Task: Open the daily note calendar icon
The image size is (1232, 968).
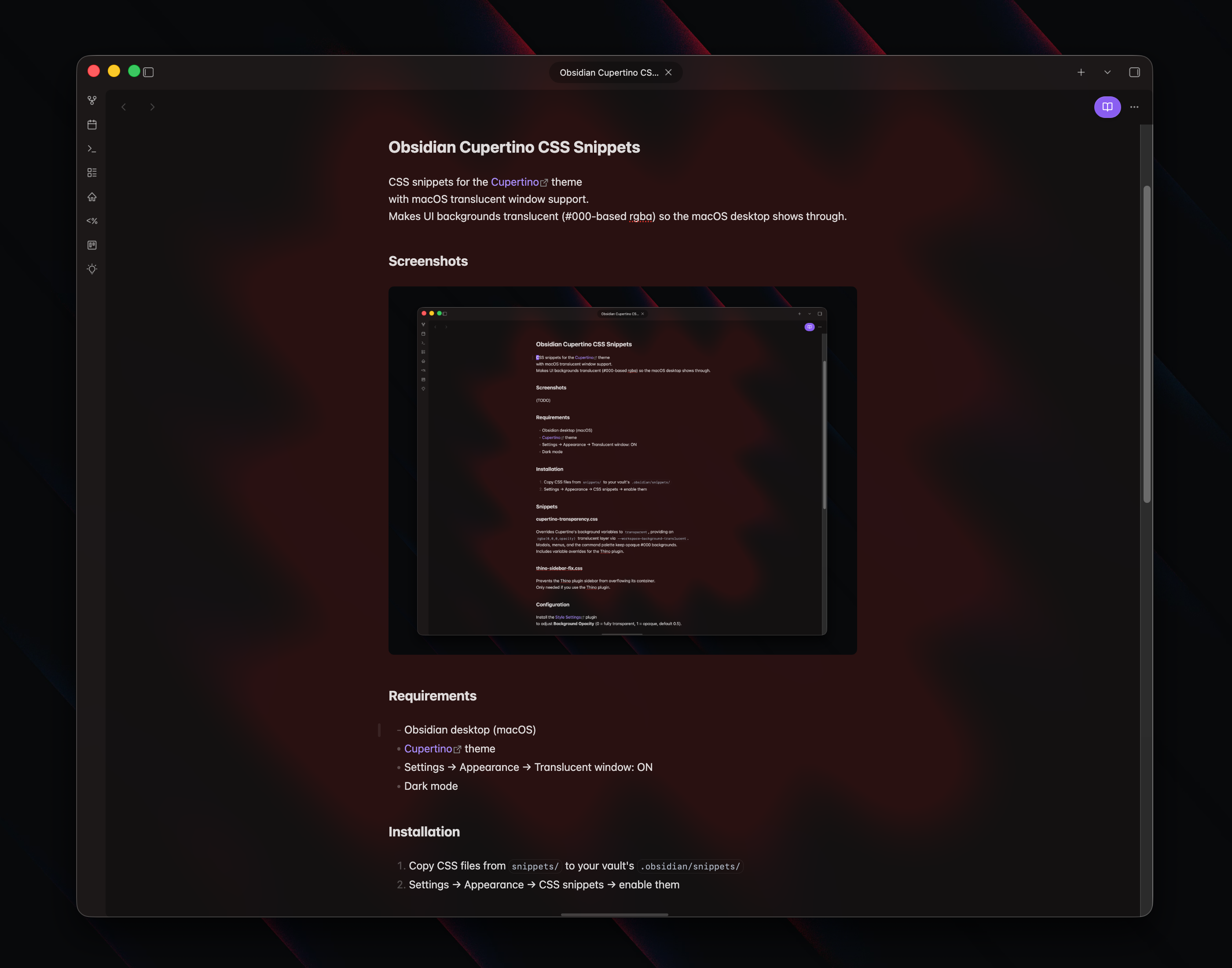Action: (92, 125)
